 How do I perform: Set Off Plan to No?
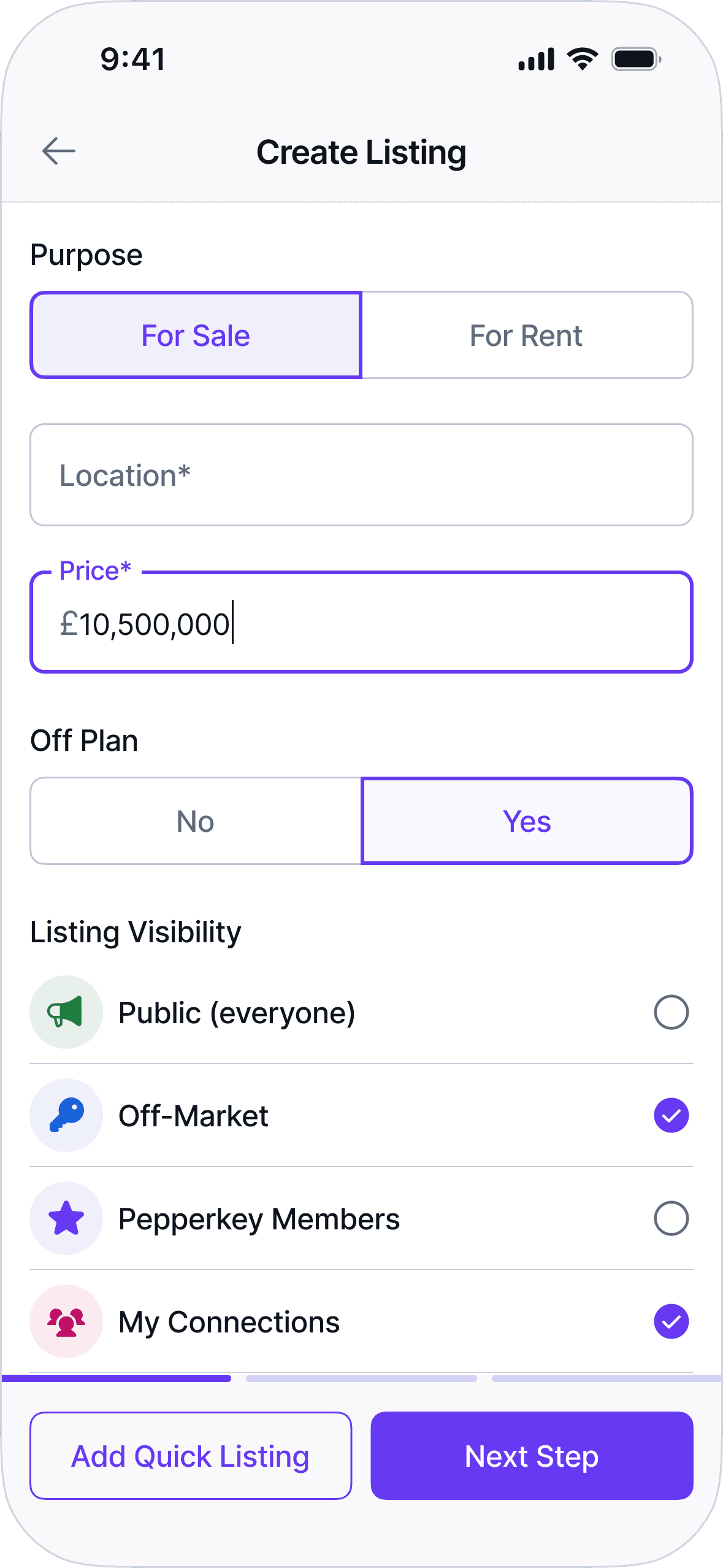pos(196,821)
